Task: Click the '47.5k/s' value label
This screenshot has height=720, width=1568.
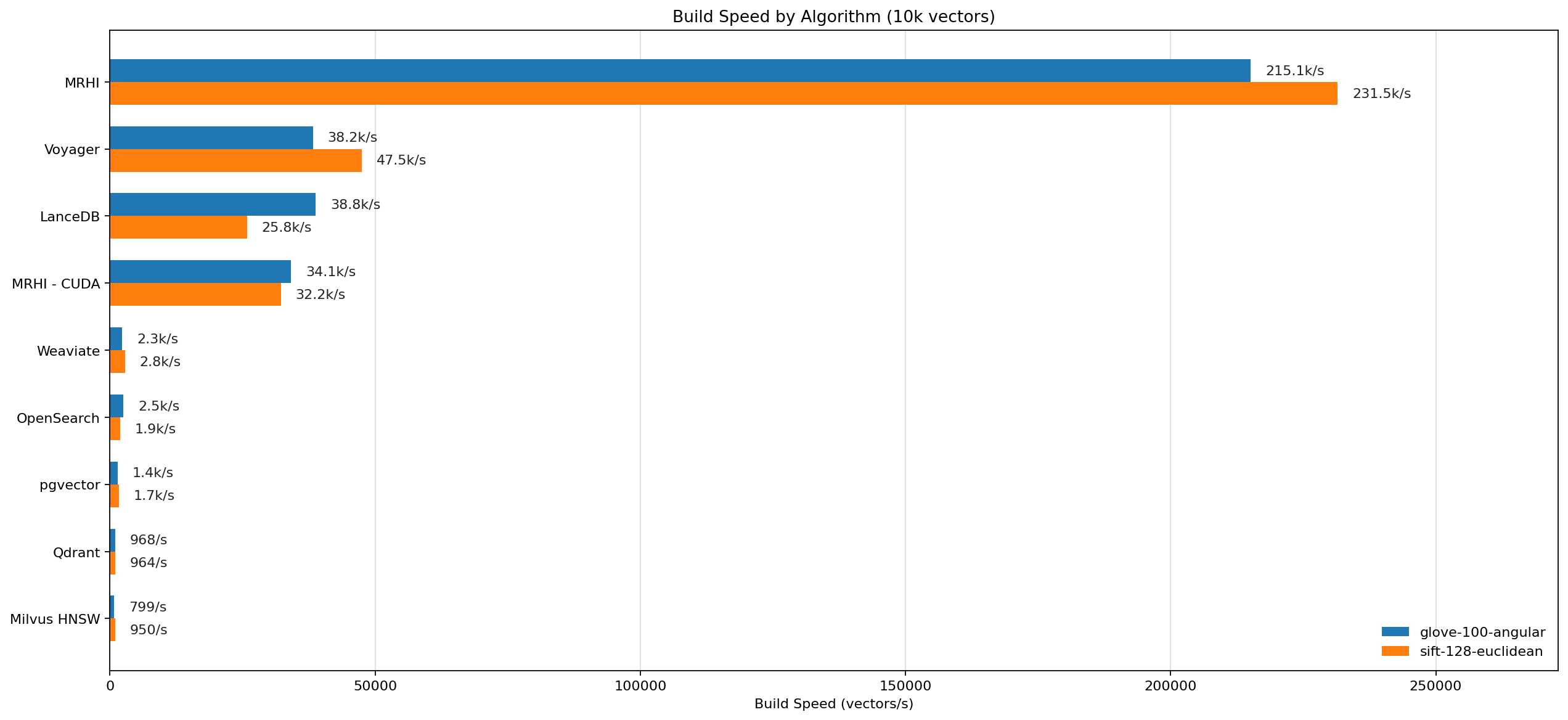Action: click(x=401, y=160)
